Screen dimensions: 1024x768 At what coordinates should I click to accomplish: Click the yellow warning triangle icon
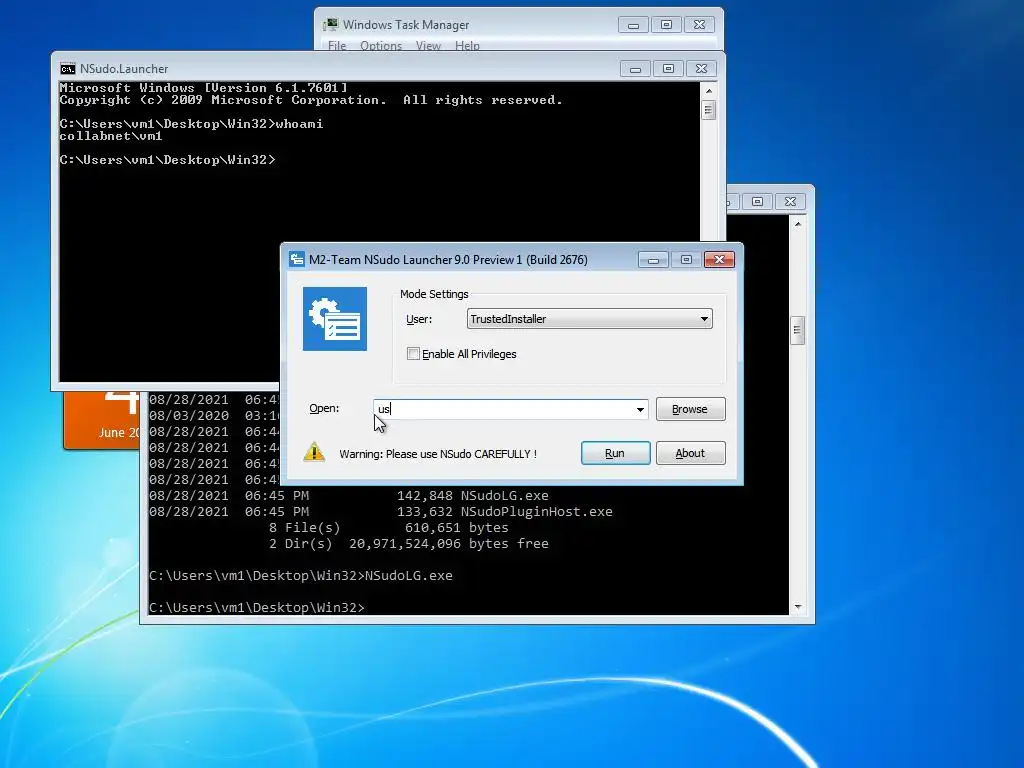[x=314, y=452]
